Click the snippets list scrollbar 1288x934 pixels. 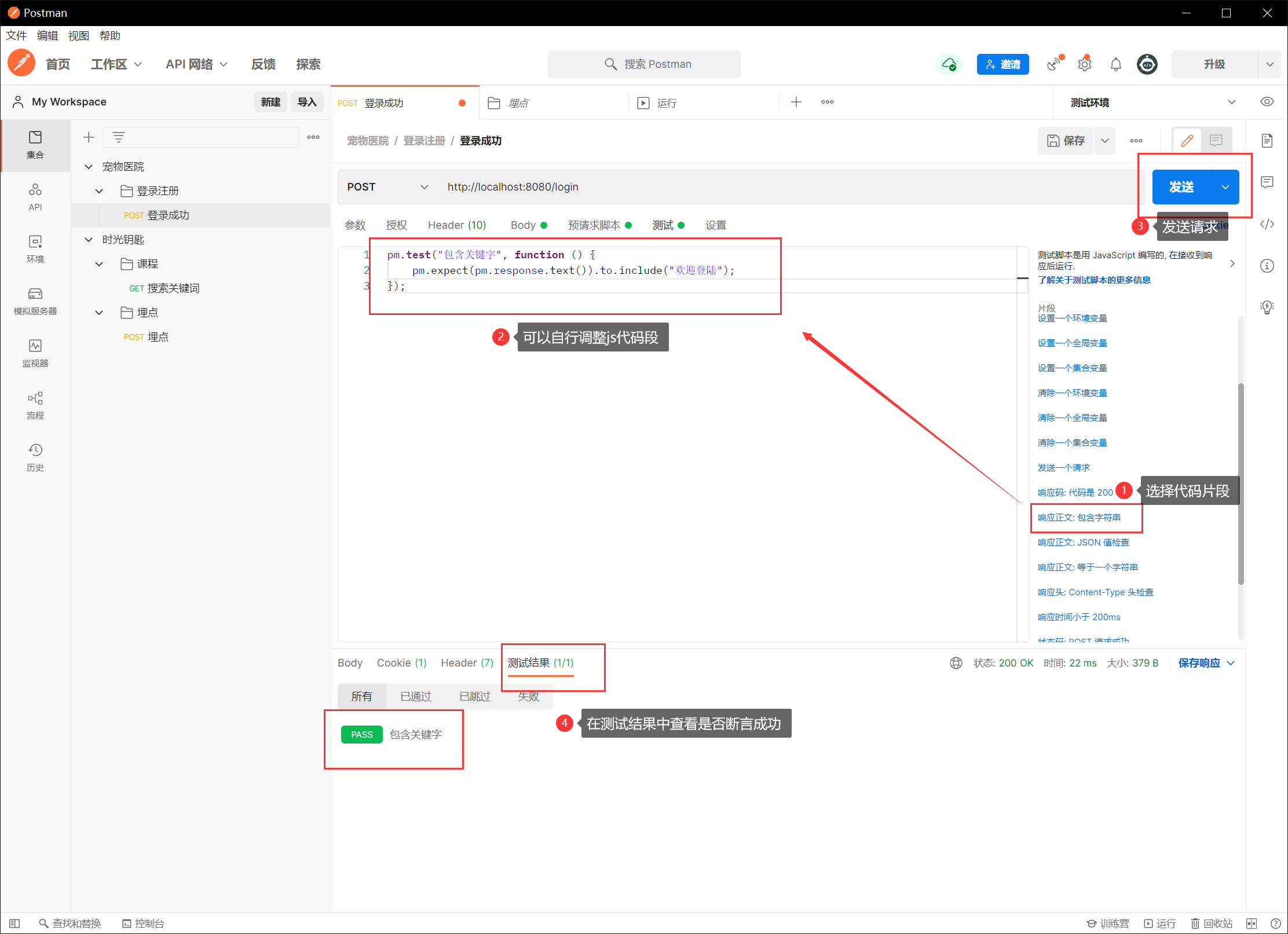tap(1241, 483)
